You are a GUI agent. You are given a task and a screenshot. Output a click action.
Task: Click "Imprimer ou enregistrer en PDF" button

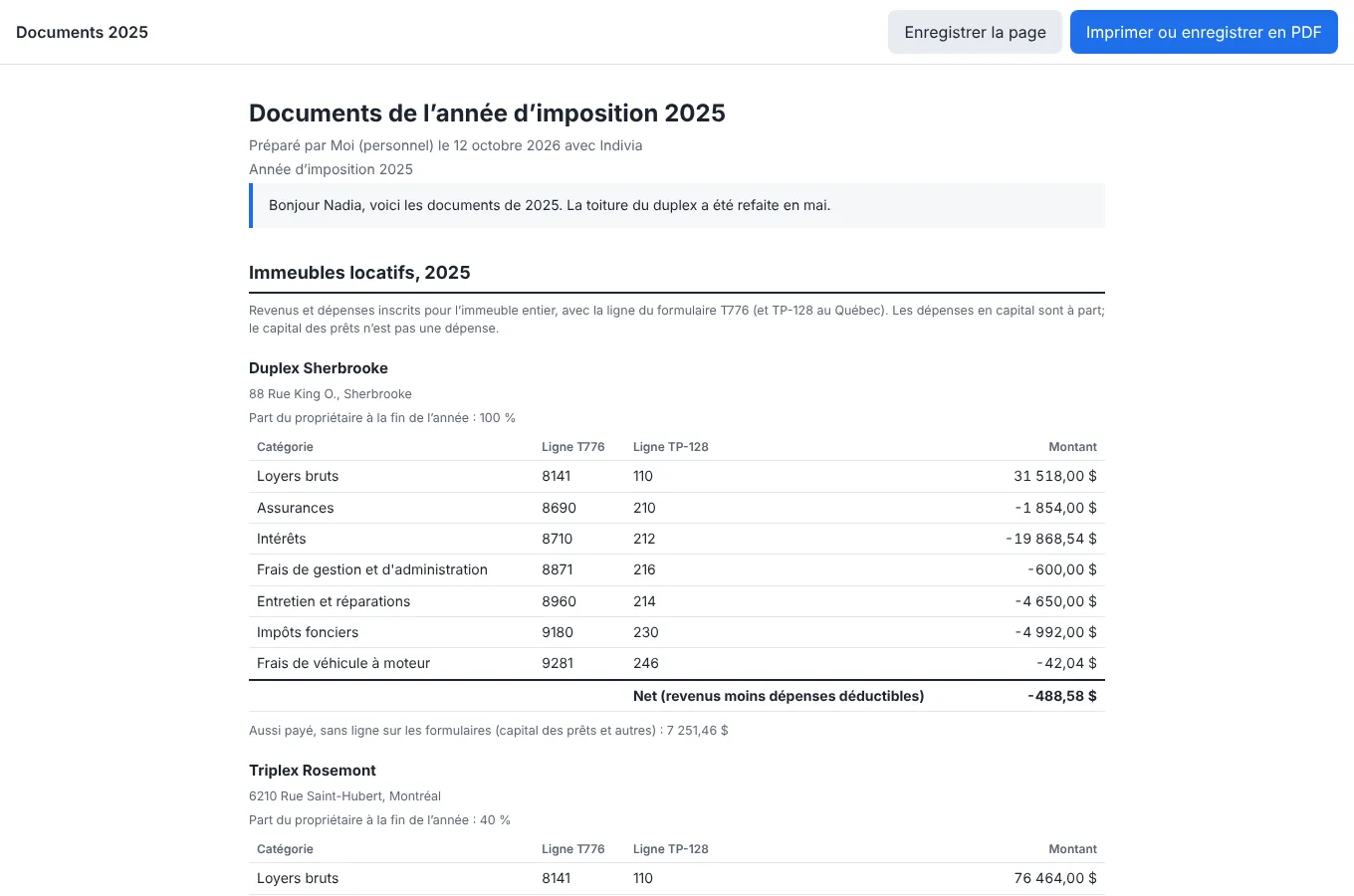pos(1204,32)
